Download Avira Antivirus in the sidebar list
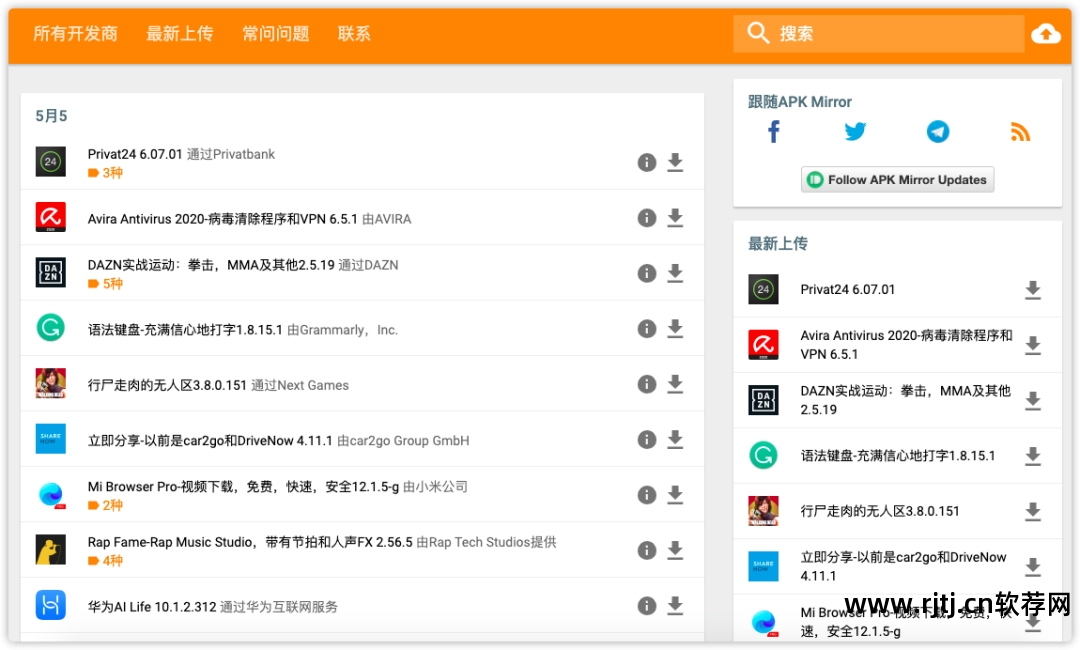The width and height of the screenshot is (1080, 650). (1032, 345)
